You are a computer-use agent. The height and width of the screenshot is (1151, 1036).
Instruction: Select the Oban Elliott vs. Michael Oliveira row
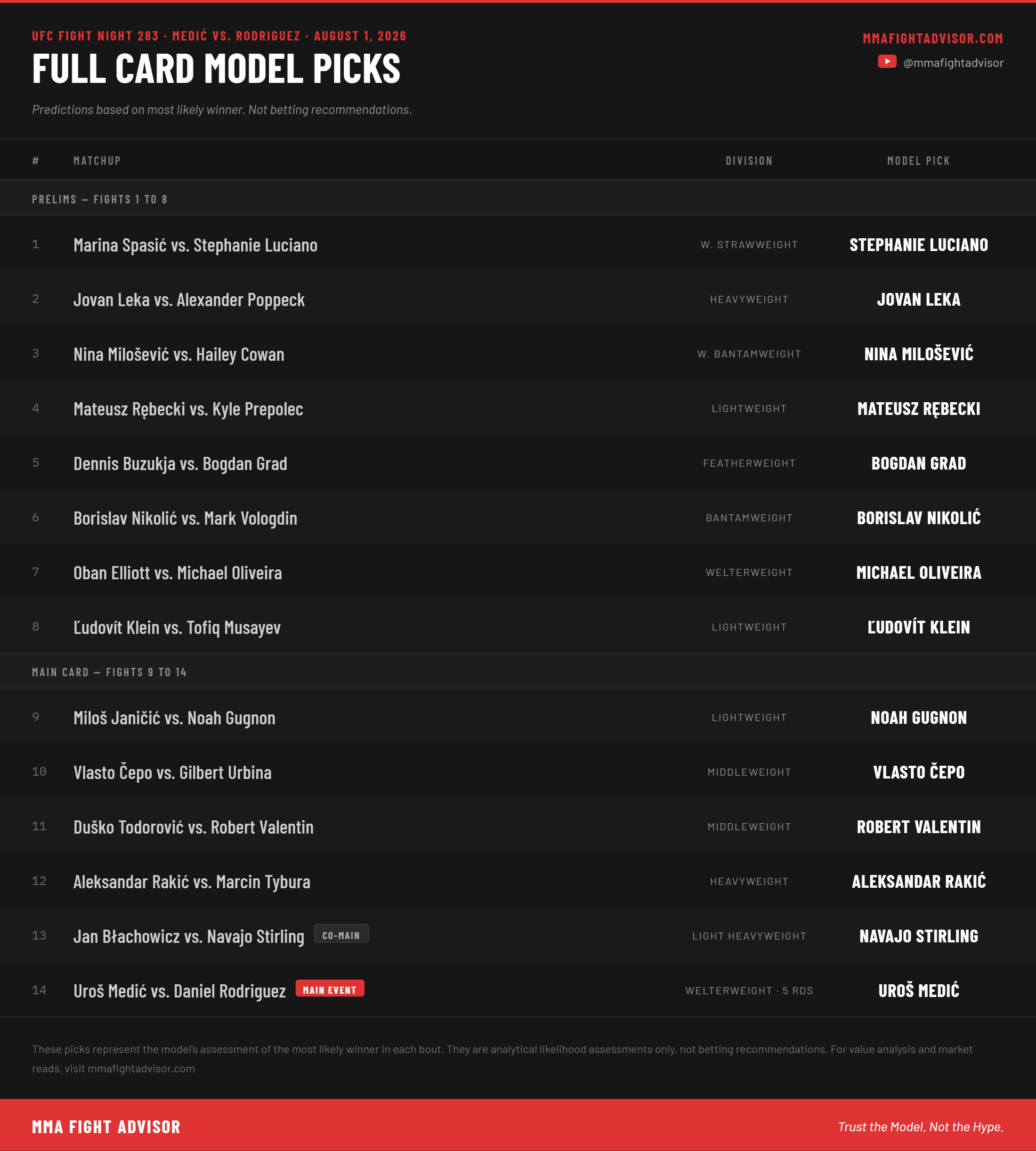pos(518,572)
